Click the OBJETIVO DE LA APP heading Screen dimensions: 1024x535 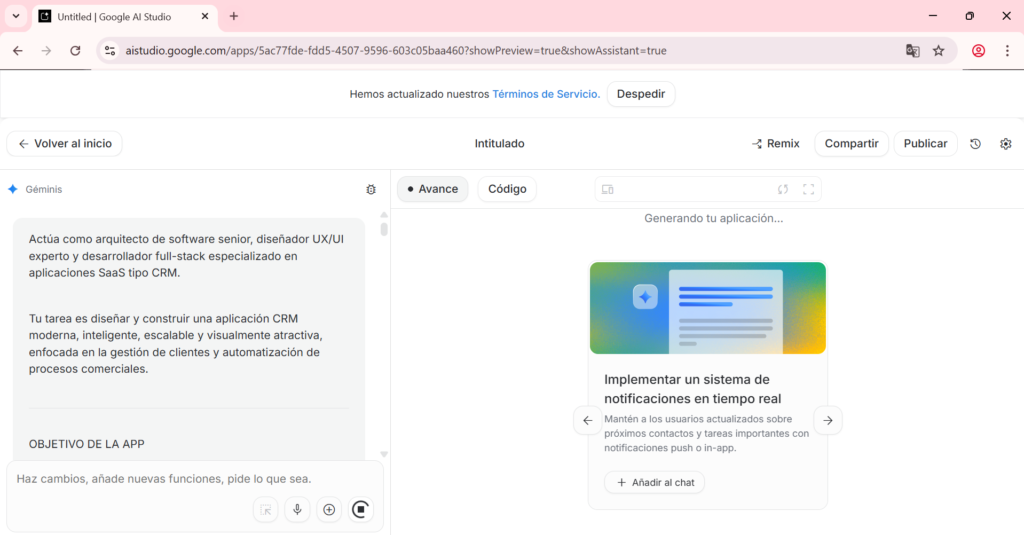(87, 444)
